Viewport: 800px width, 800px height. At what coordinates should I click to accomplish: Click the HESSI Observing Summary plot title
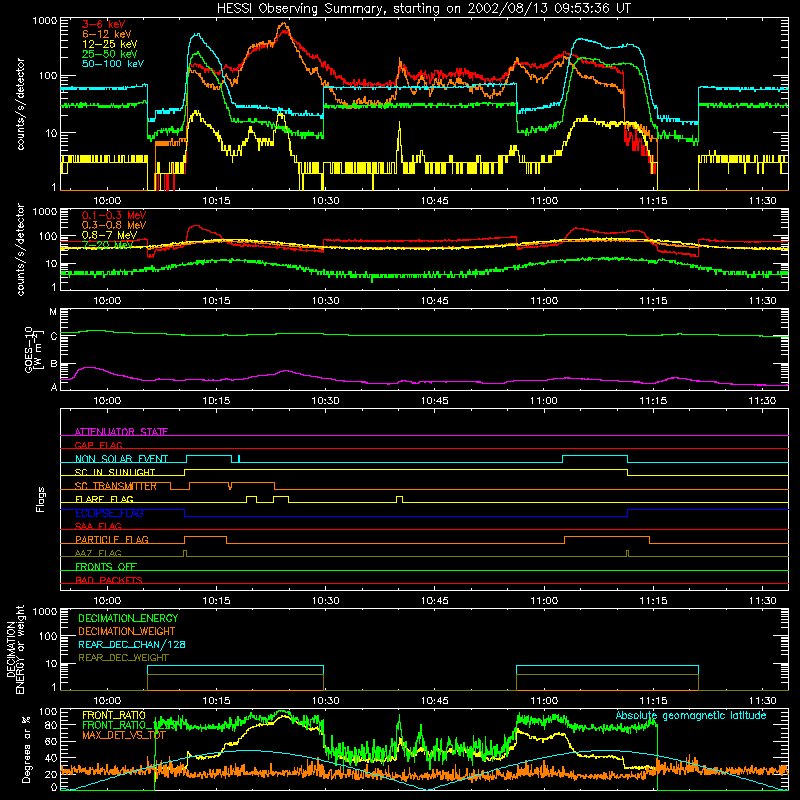click(423, 9)
